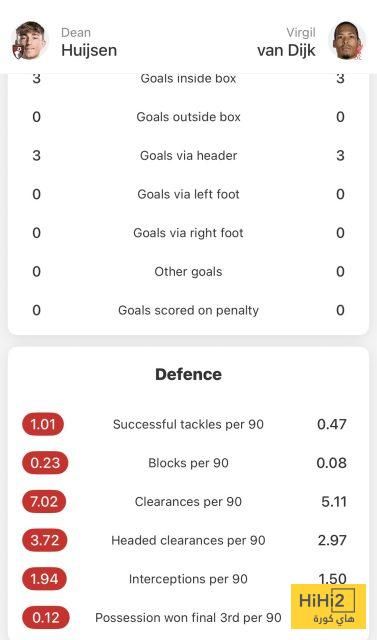The width and height of the screenshot is (377, 640).
Task: Open the Defence section heading
Action: (188, 374)
